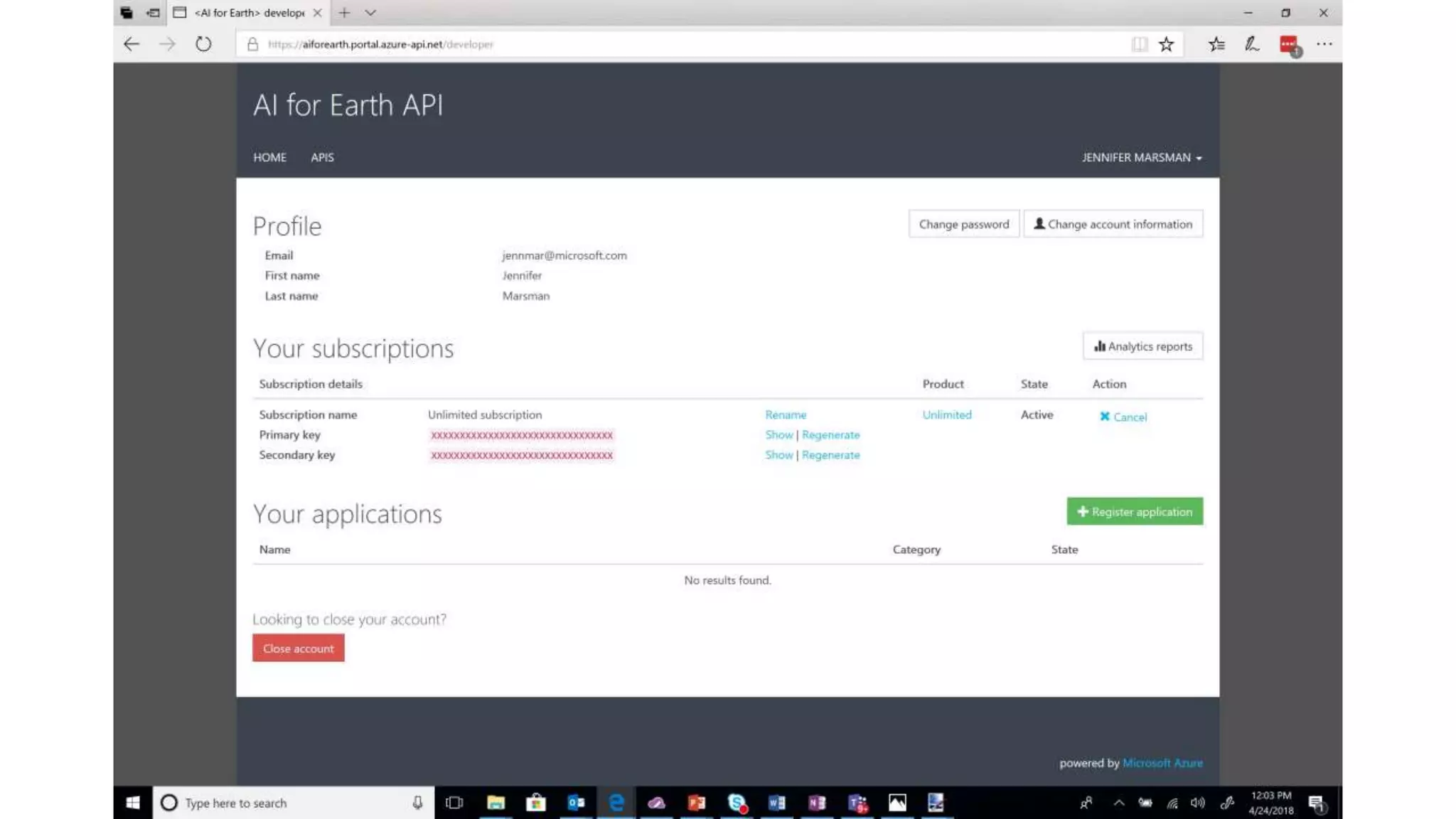
Task: Open Analytics reports
Action: [1142, 346]
